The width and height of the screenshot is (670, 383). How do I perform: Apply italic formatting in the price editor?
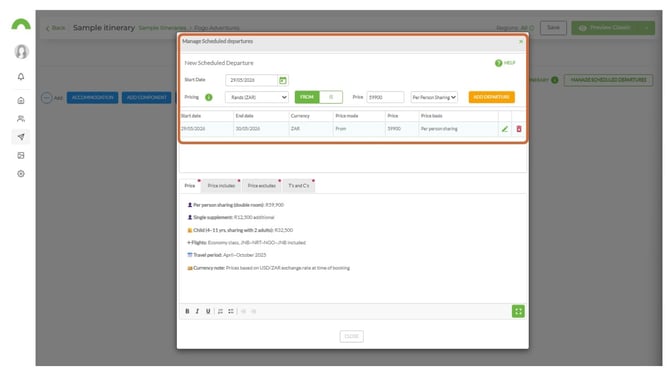[x=197, y=311]
